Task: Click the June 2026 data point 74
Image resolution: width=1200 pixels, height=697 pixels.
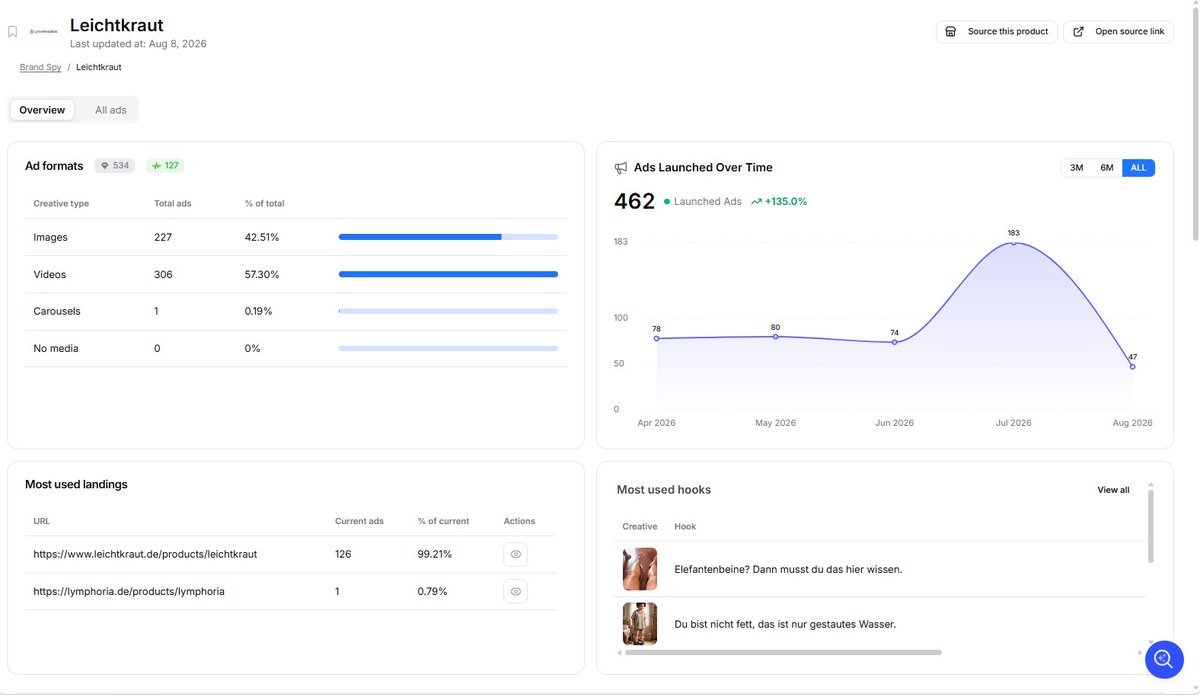Action: 894,342
